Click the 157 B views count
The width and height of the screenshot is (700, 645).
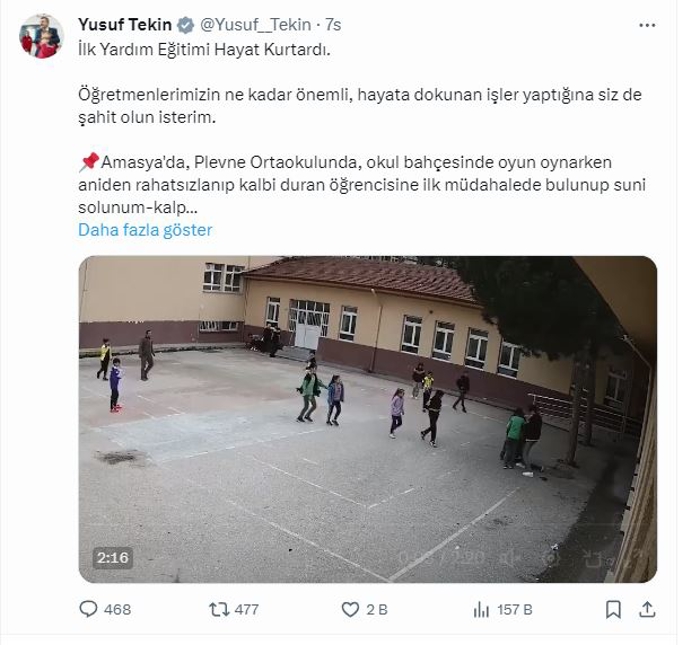point(515,610)
